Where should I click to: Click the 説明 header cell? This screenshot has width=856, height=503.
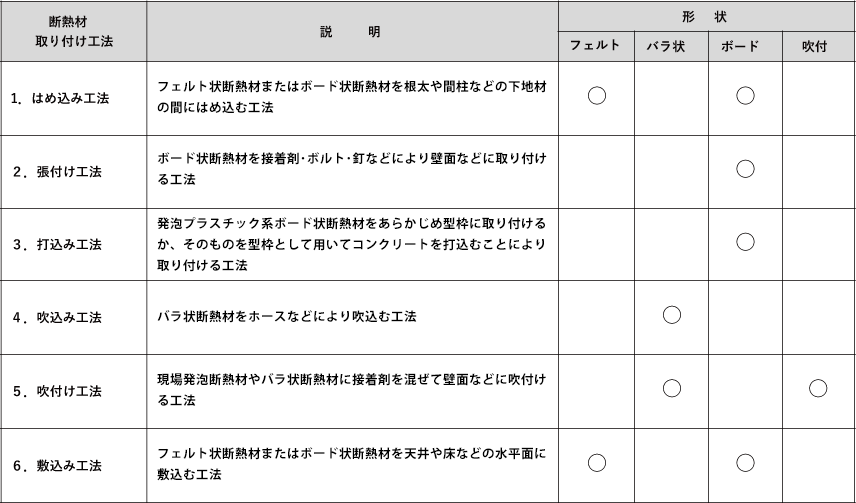click(352, 31)
